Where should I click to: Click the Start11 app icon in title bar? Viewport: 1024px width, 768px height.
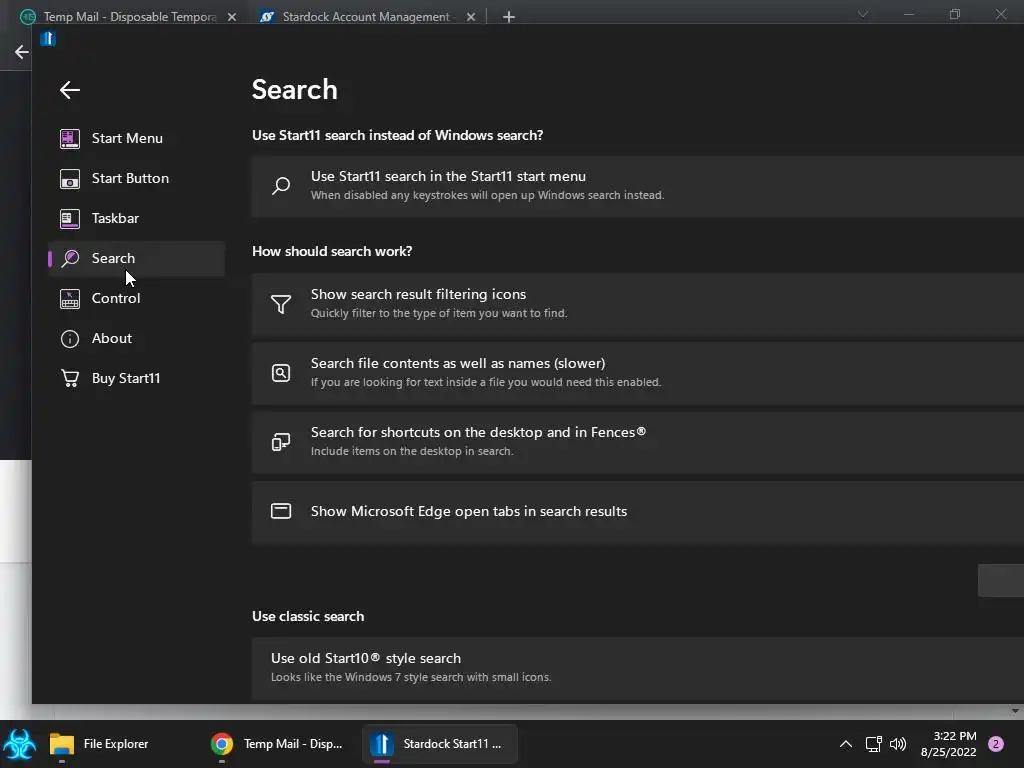48,39
